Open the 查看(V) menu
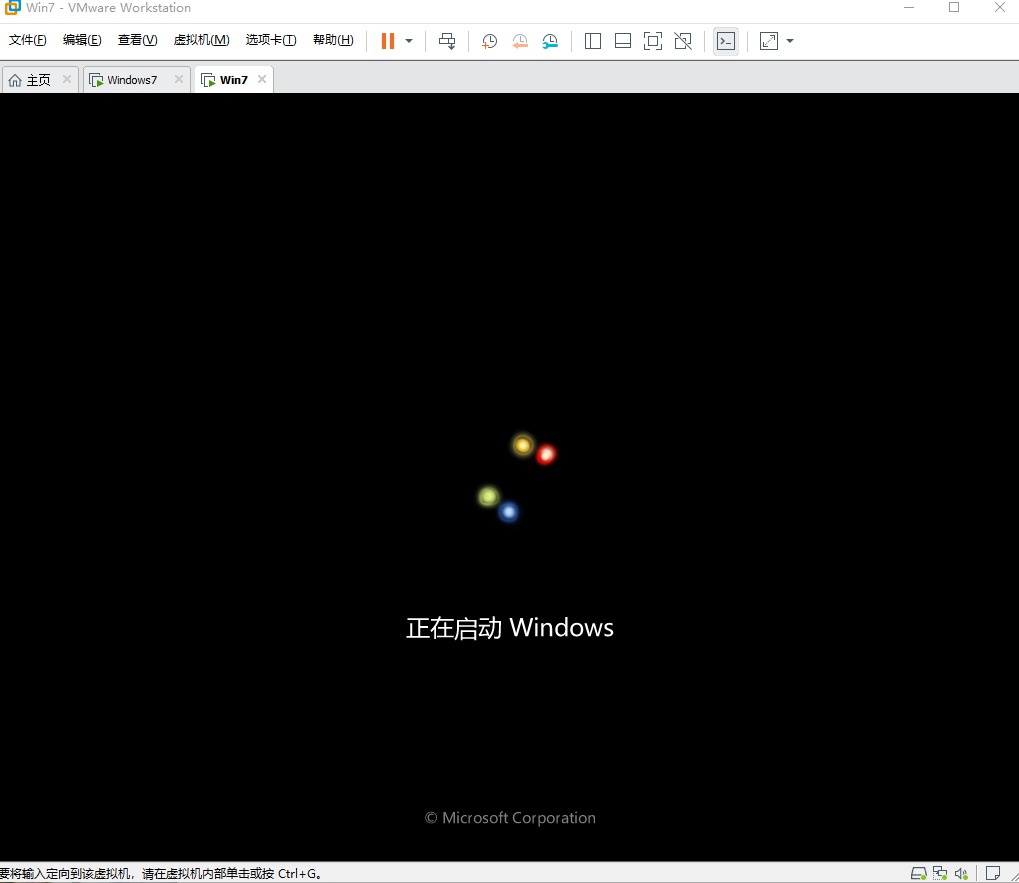This screenshot has height=883, width=1019. 137,40
